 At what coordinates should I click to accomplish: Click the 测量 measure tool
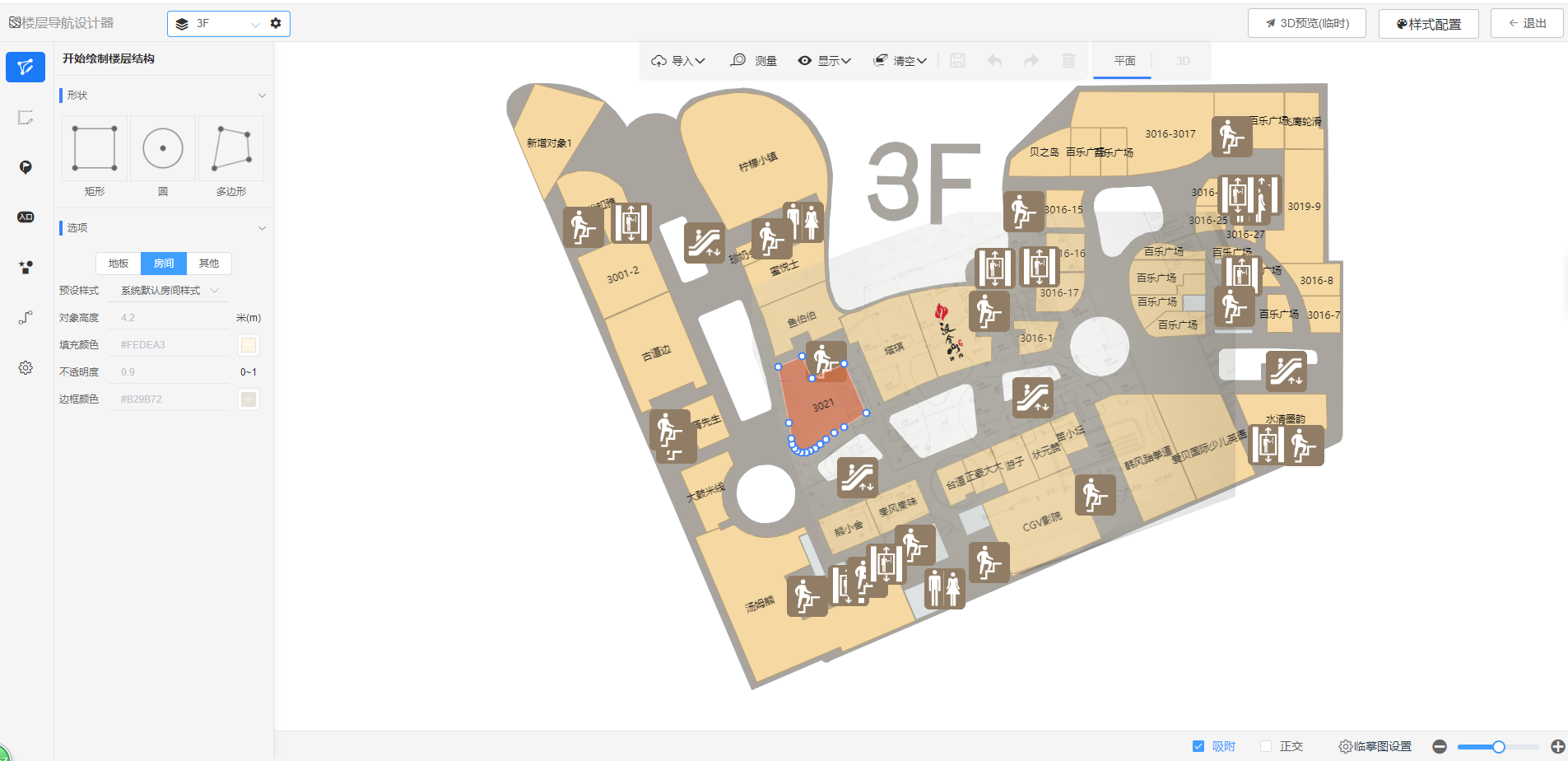[753, 61]
